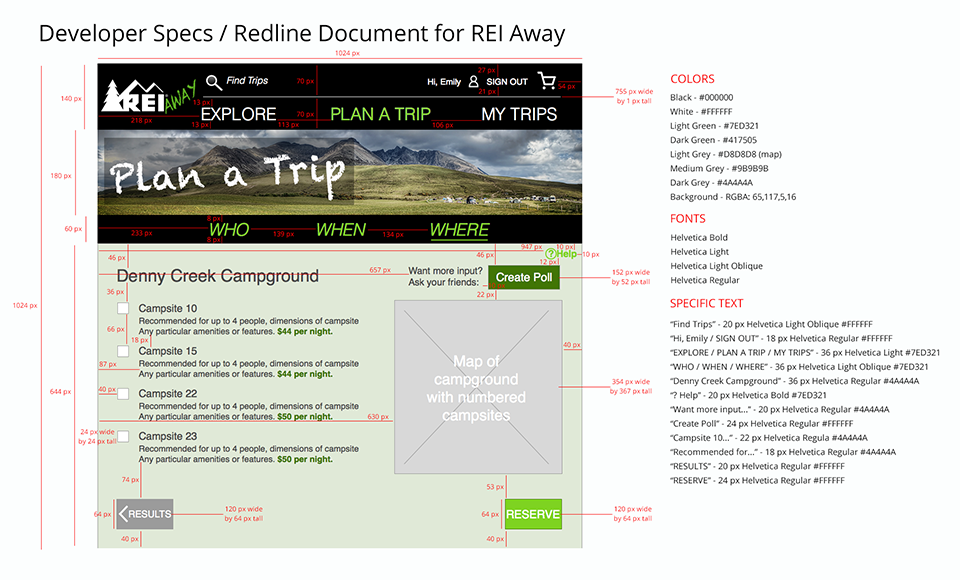Click the FONTS section heading
This screenshot has width=960, height=580.
click(x=688, y=219)
